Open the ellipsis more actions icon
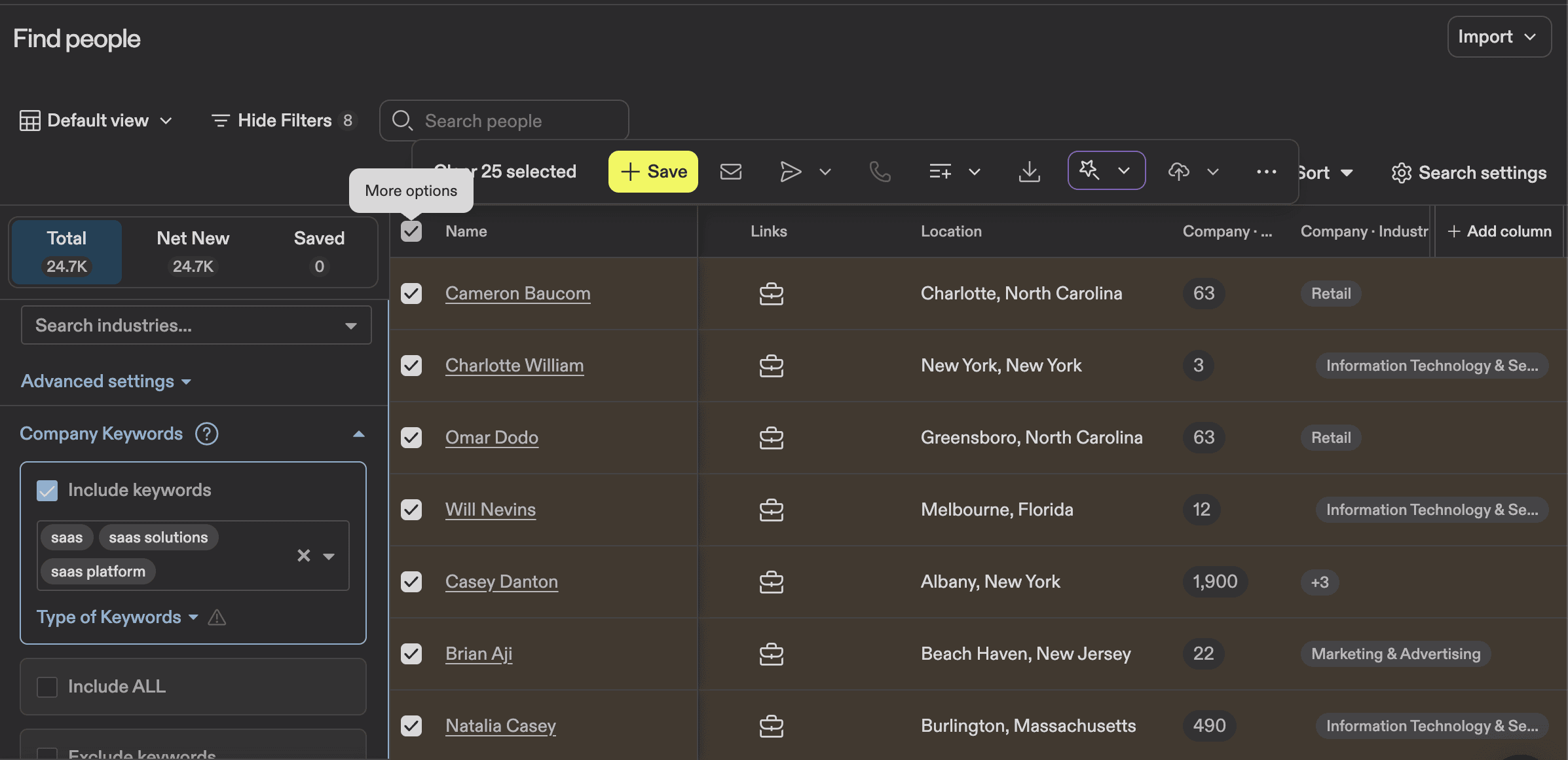Screen dimensions: 1568x760 pyautogui.click(x=1266, y=172)
